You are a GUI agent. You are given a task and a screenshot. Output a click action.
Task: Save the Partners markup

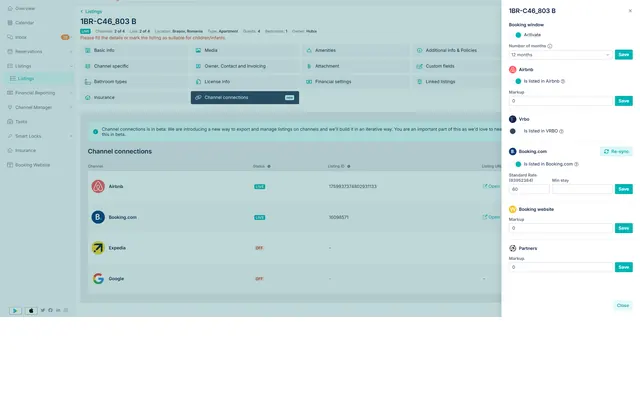[x=624, y=267]
